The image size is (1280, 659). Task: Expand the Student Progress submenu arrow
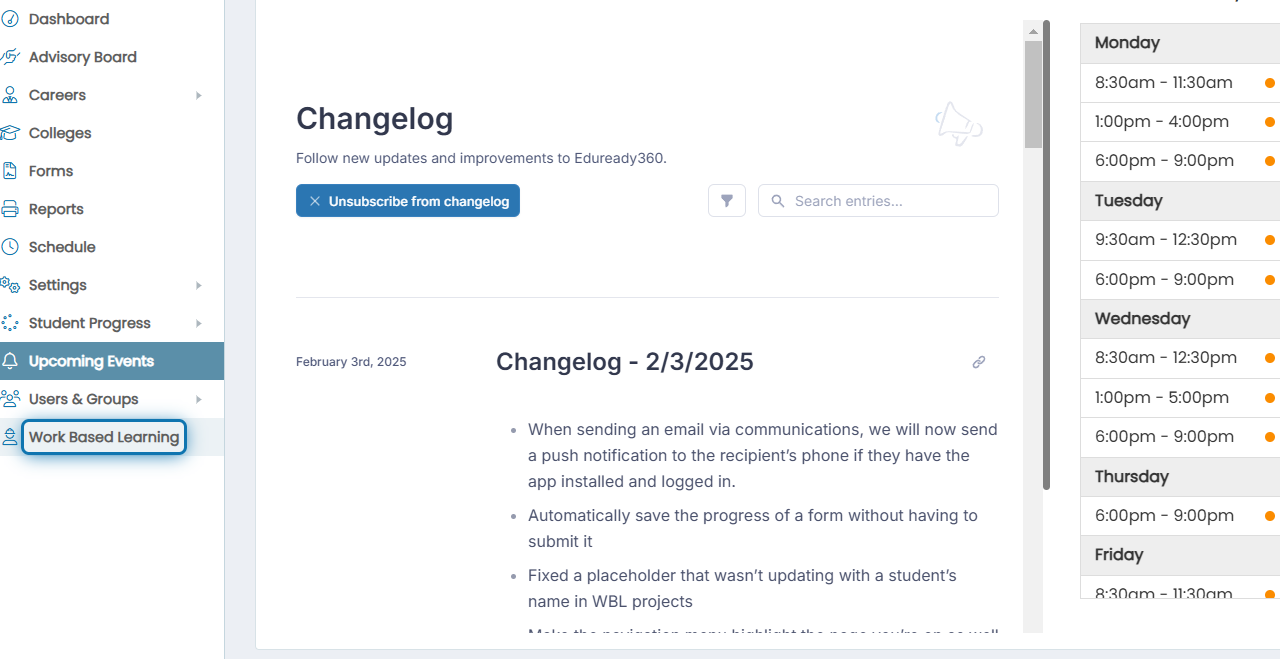[x=199, y=323]
